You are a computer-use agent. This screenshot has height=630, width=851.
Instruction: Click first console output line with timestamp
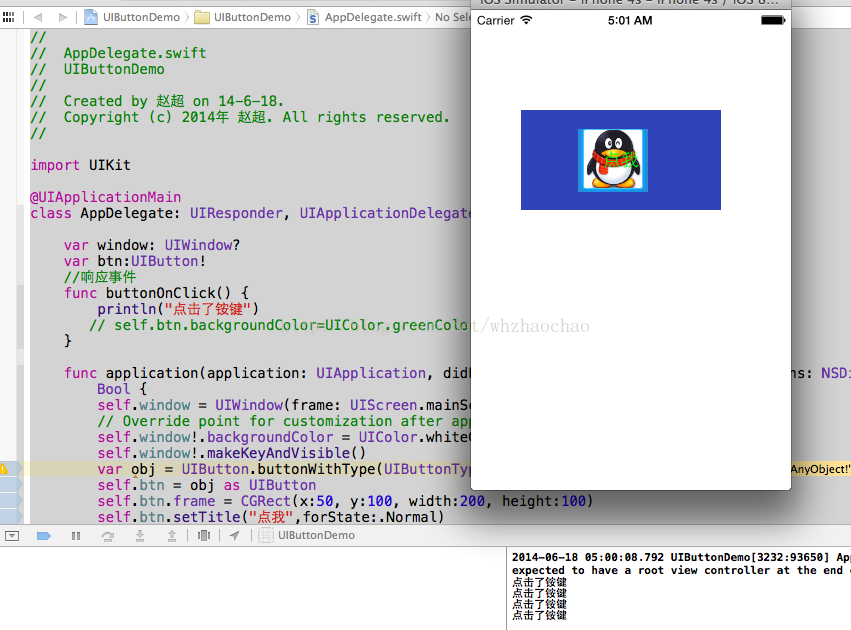pos(681,557)
